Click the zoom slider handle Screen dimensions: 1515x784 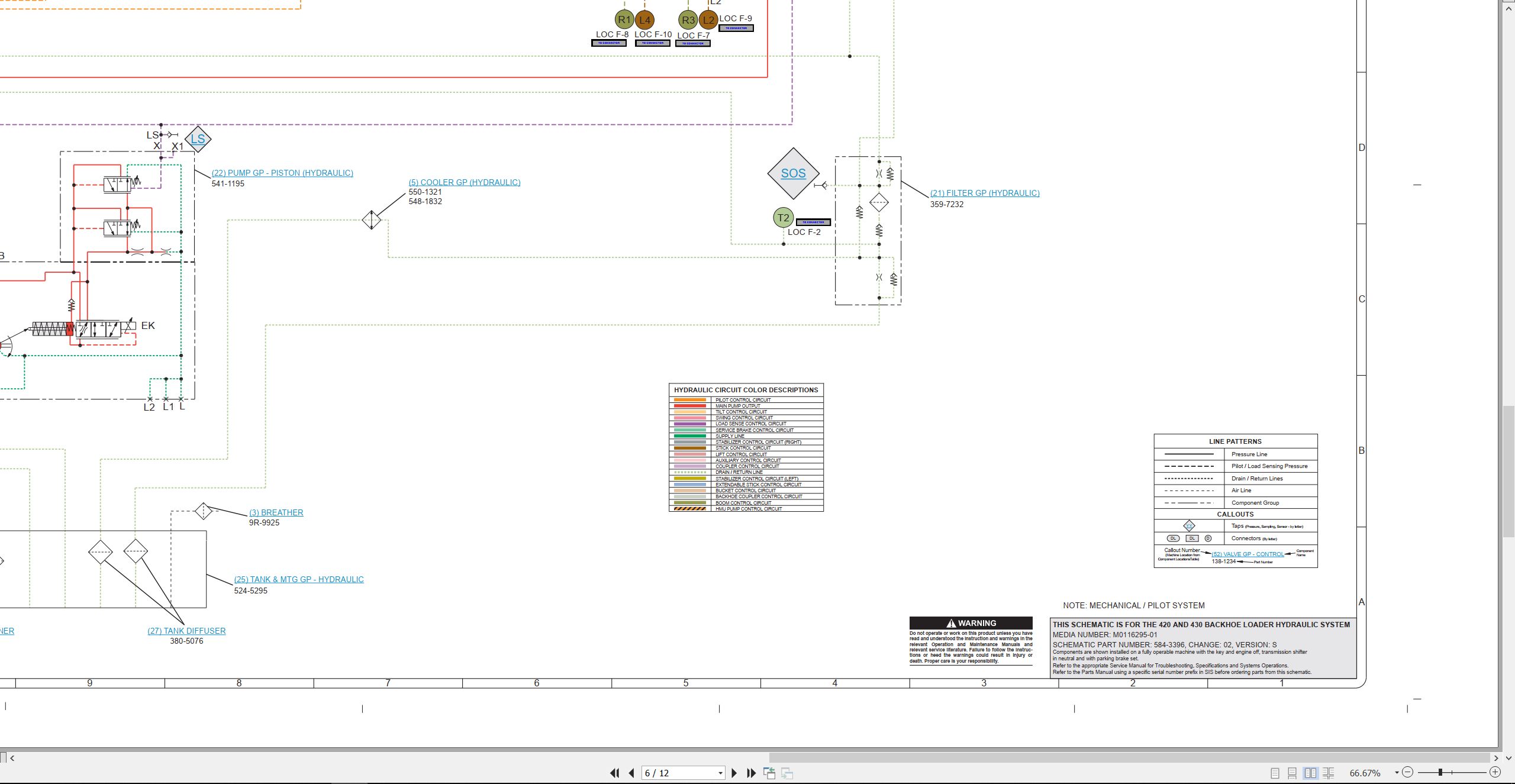point(1440,772)
